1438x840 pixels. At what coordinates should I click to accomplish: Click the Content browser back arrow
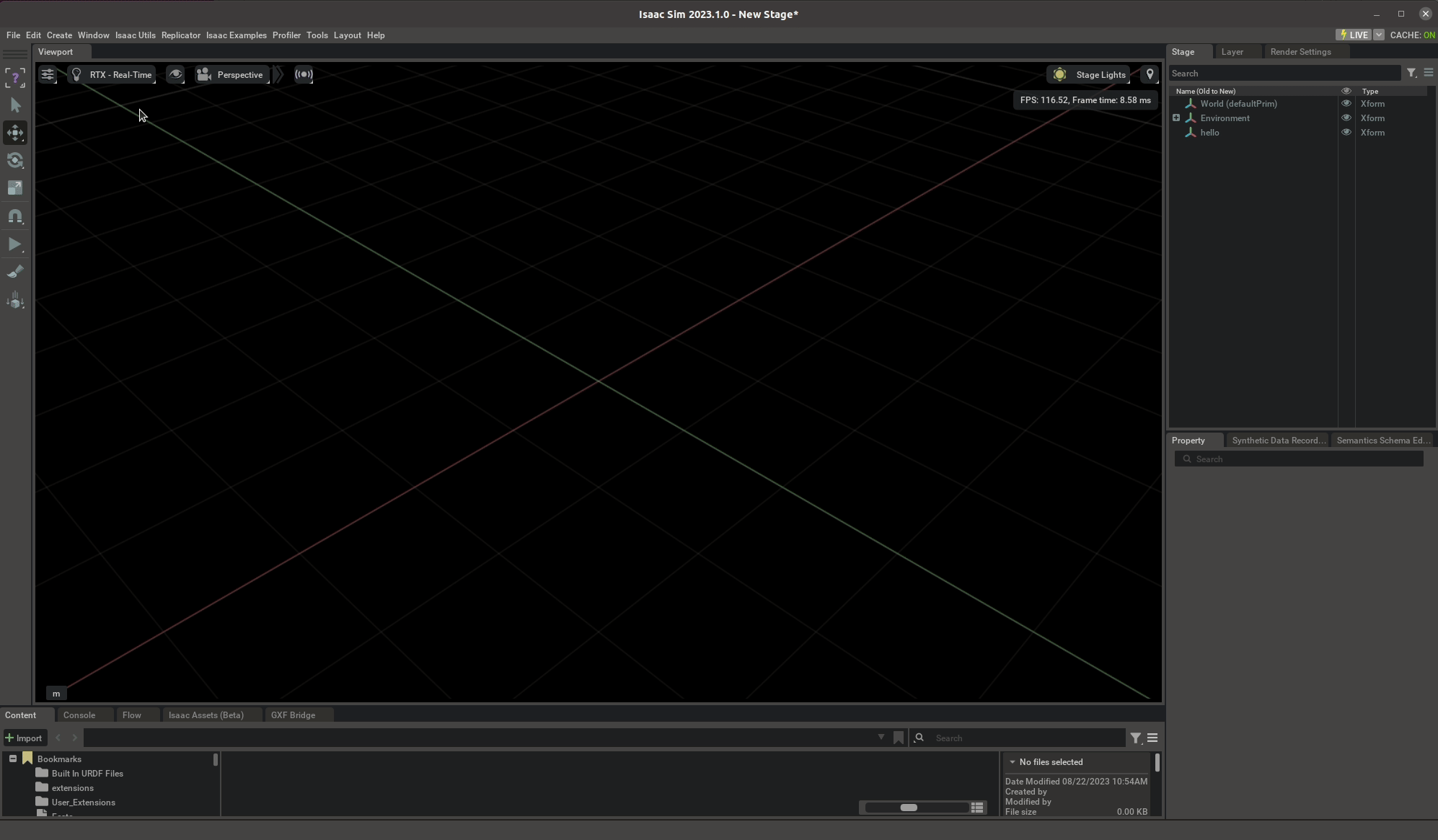click(58, 738)
